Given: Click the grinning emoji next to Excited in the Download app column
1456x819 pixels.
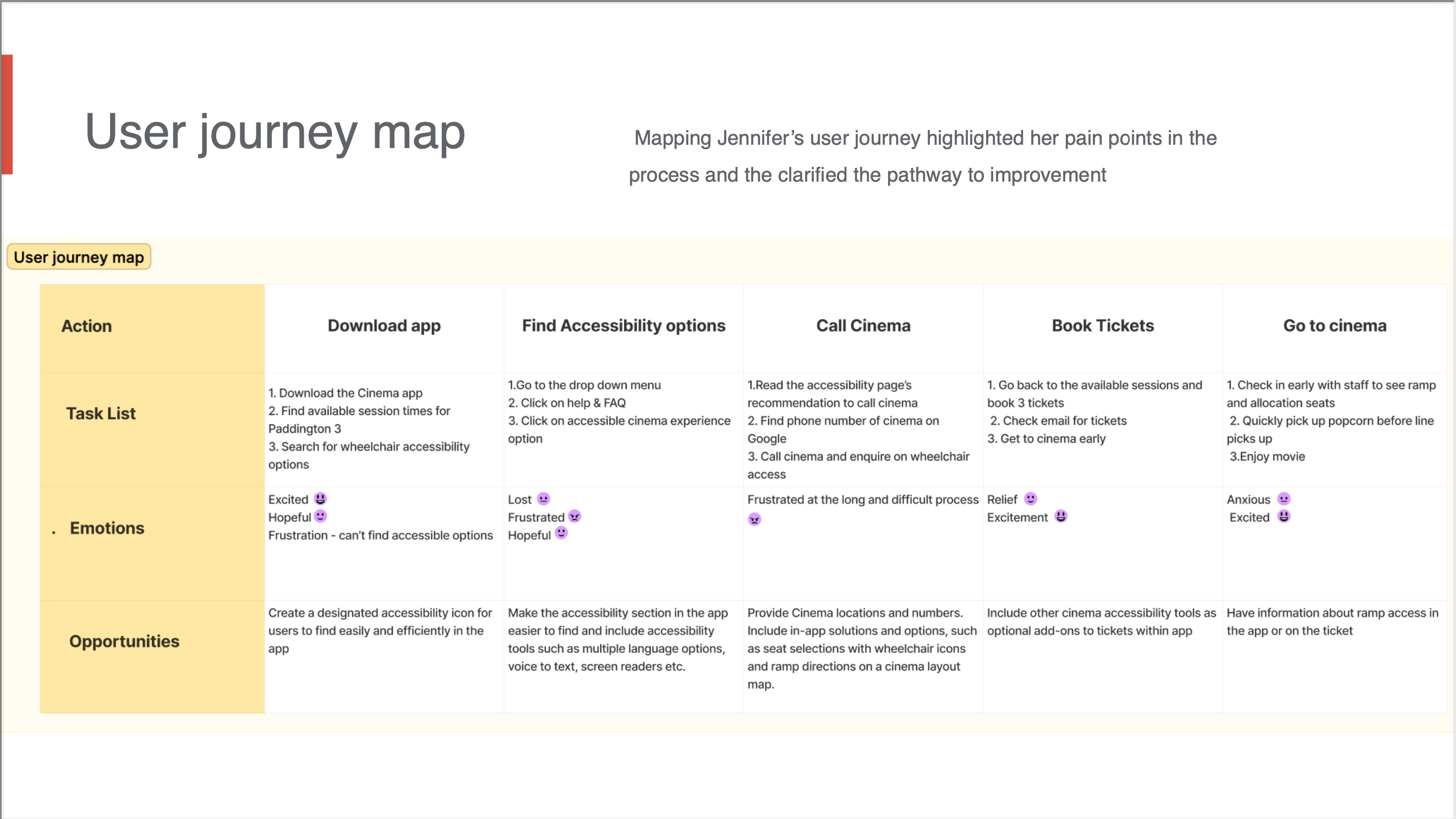Looking at the screenshot, I should [x=320, y=499].
